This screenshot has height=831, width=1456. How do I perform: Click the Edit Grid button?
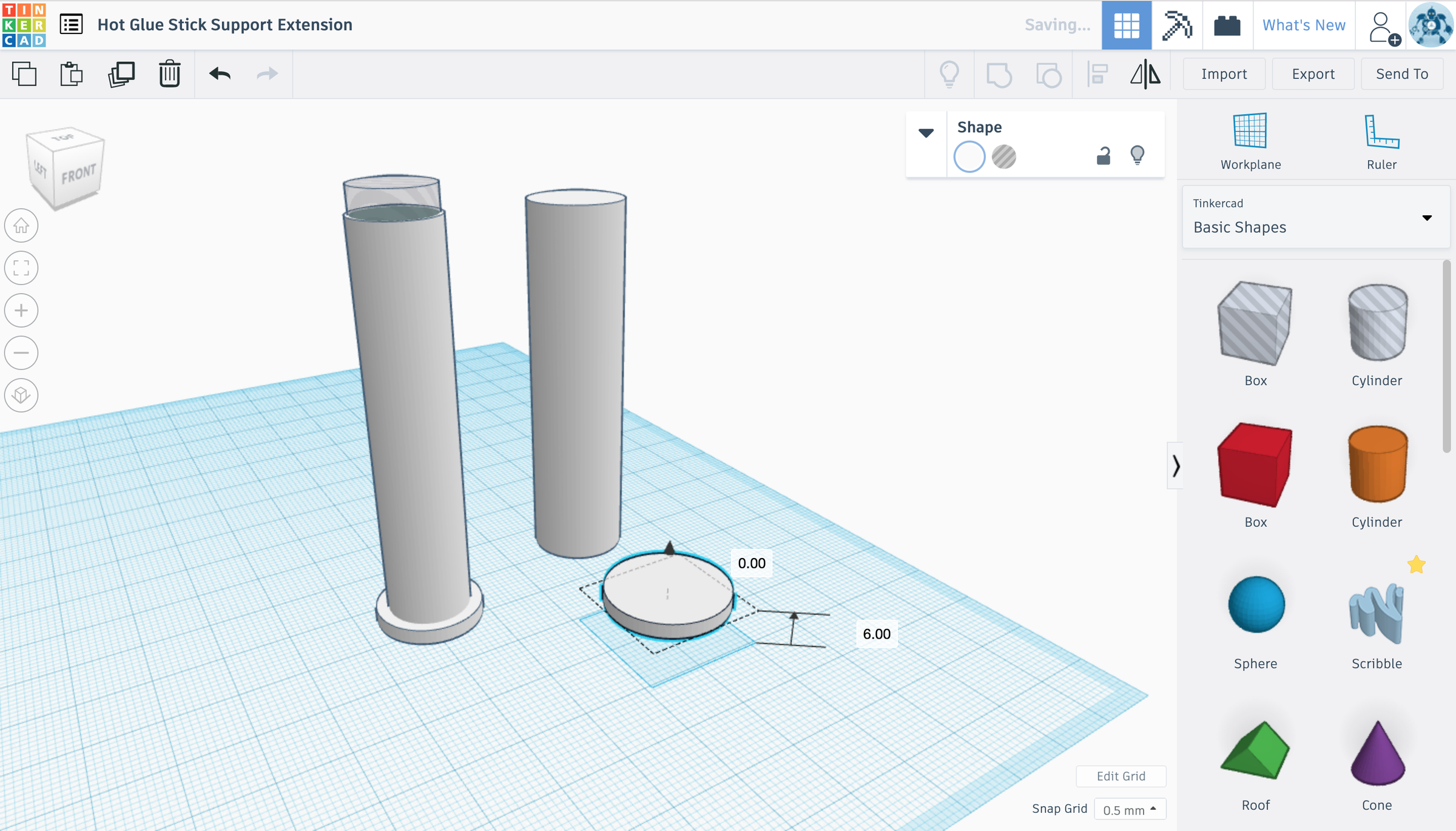1121,776
